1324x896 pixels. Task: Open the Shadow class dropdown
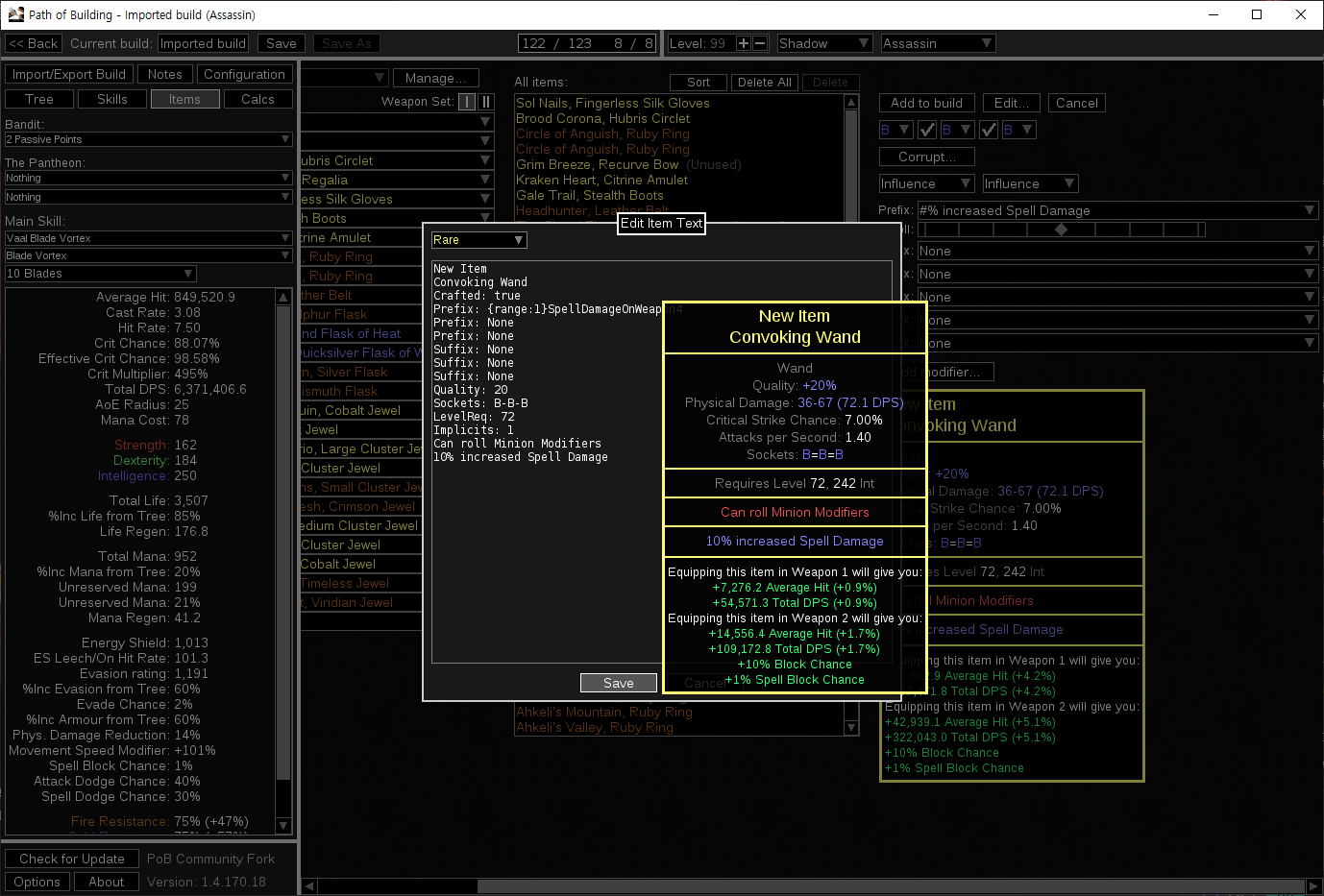tap(824, 43)
